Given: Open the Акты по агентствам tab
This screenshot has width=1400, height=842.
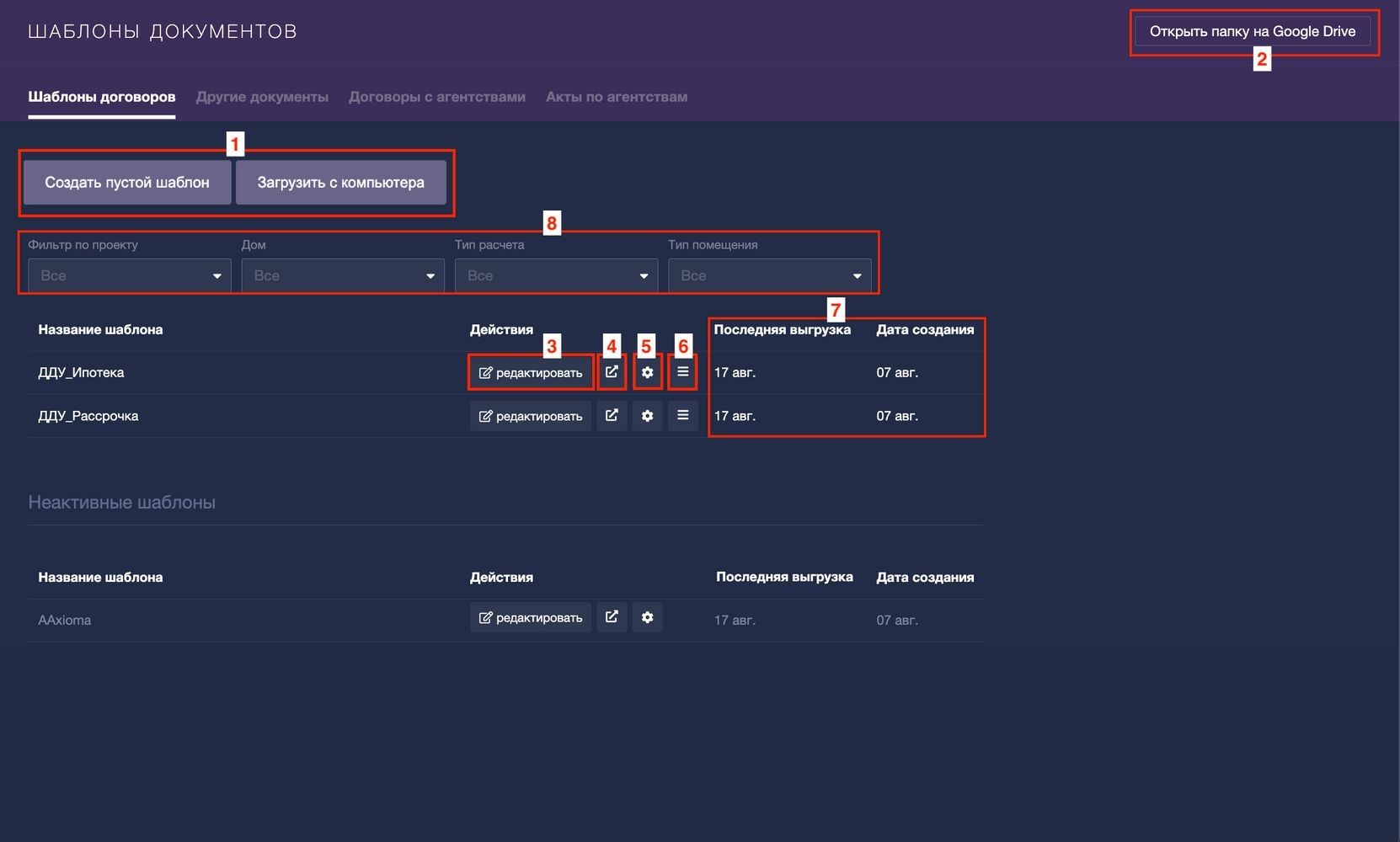Looking at the screenshot, I should (x=617, y=97).
